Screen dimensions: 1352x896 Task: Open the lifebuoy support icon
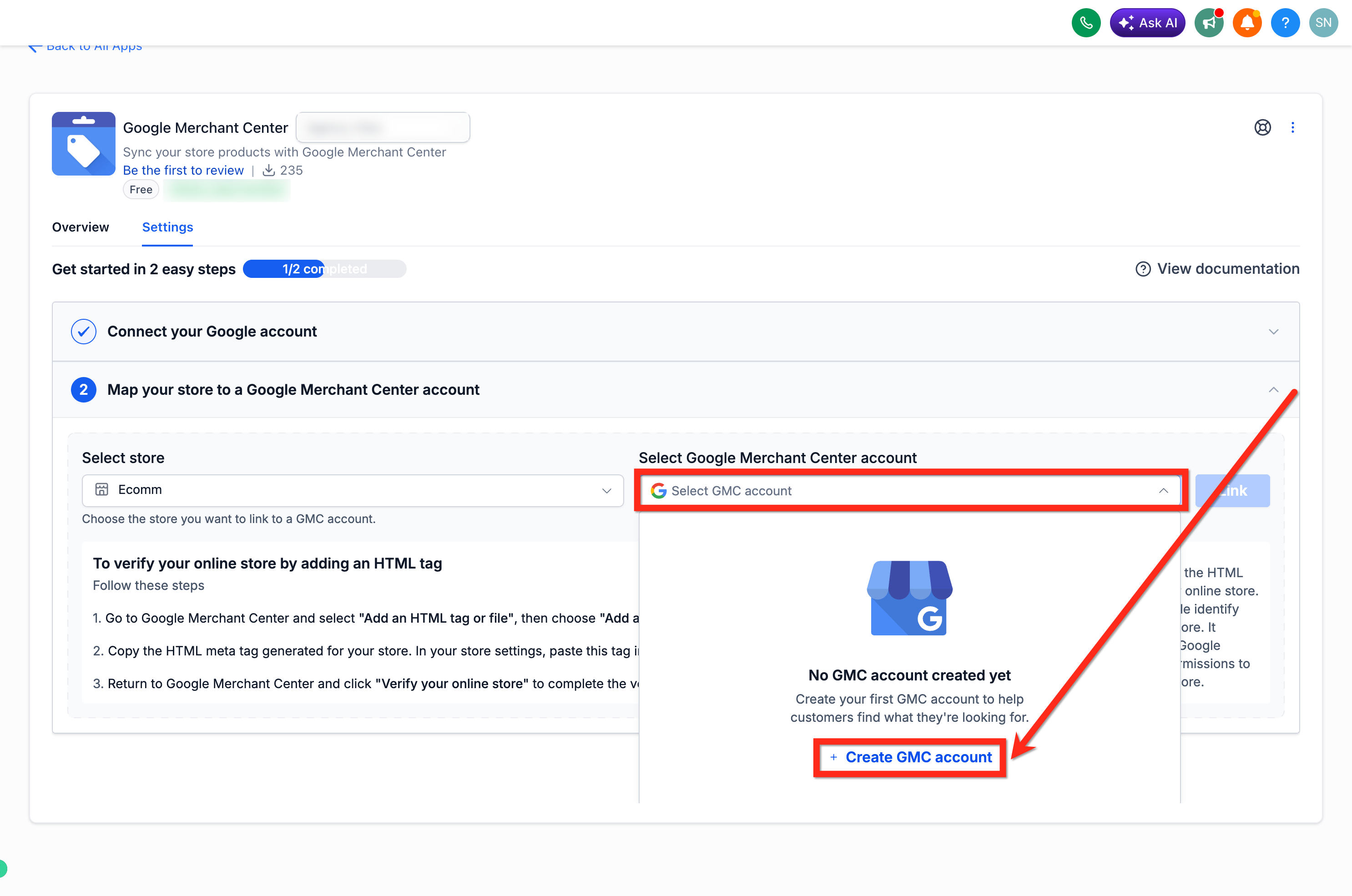point(1262,127)
